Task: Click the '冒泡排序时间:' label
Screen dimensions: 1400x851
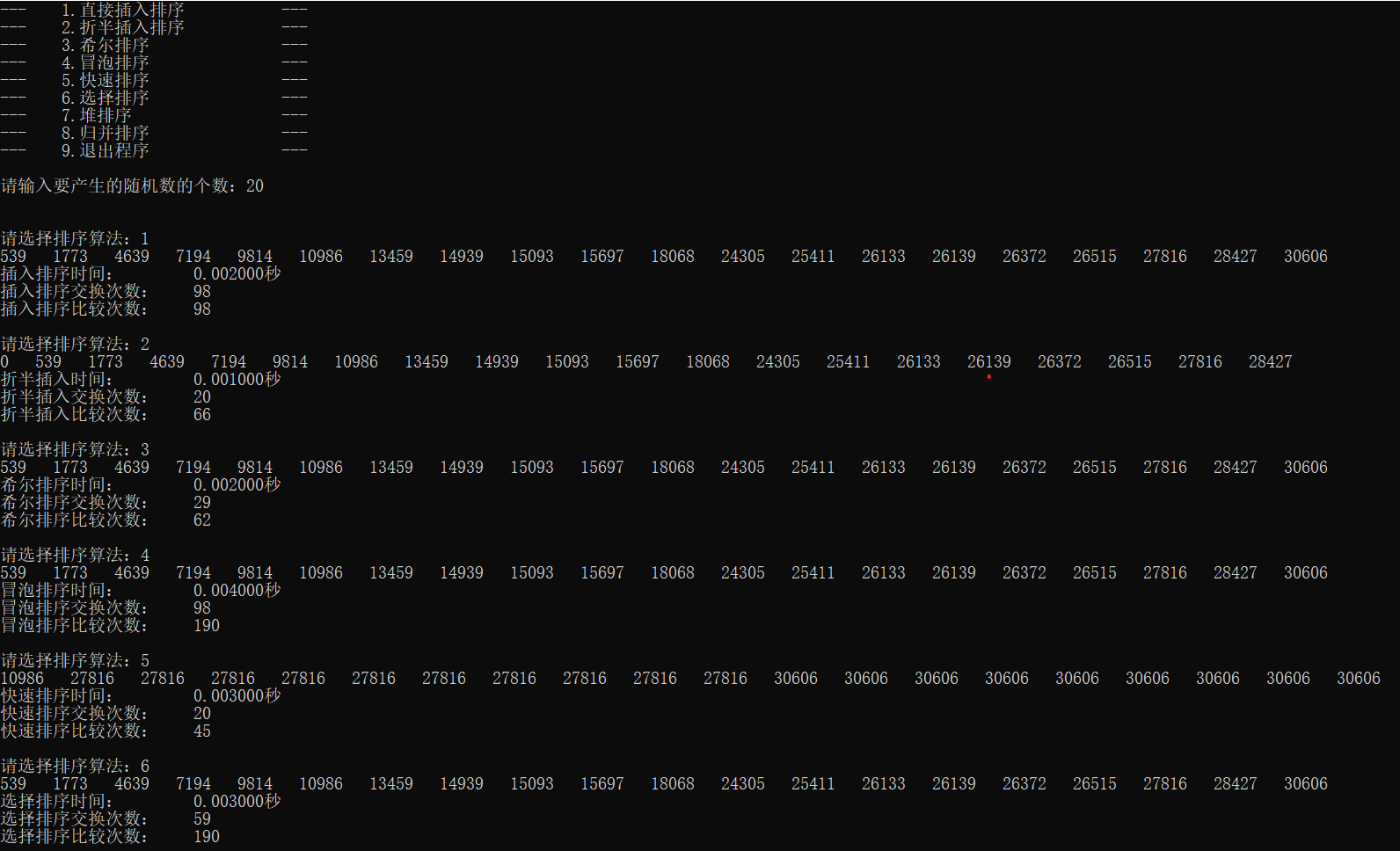Action: 57,590
